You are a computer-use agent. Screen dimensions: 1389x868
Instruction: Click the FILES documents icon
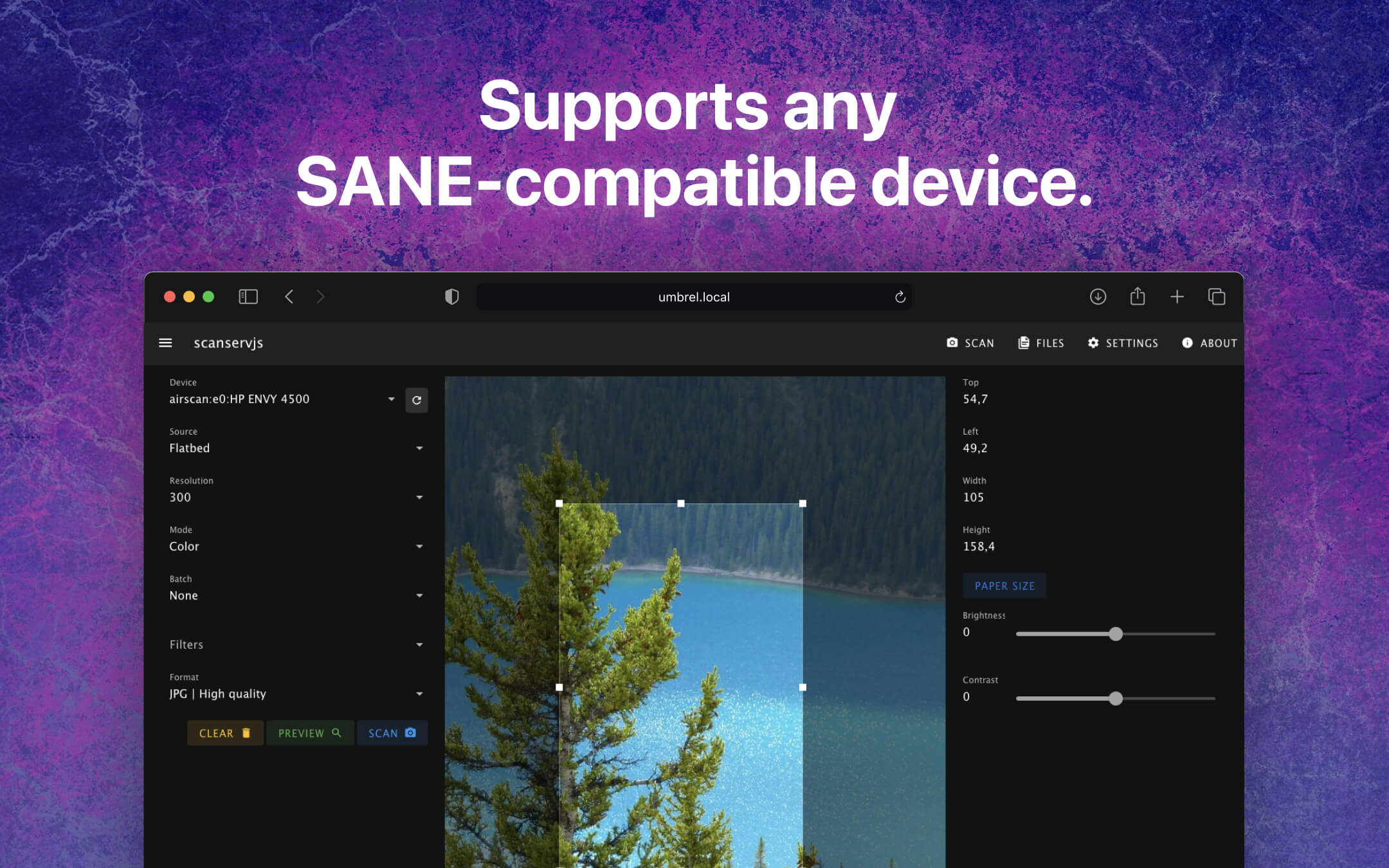(x=1022, y=343)
